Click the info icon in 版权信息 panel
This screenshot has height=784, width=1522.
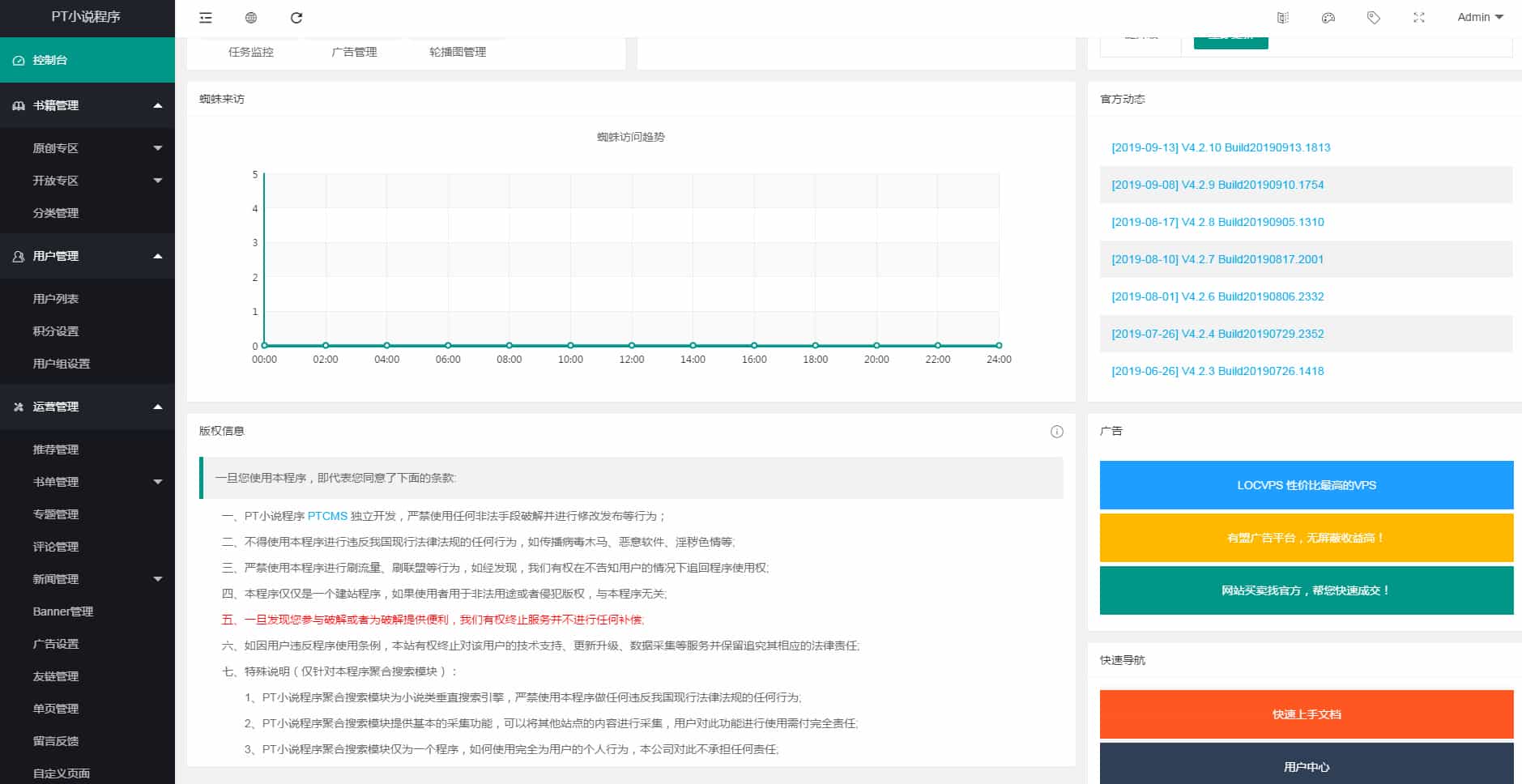1056,432
